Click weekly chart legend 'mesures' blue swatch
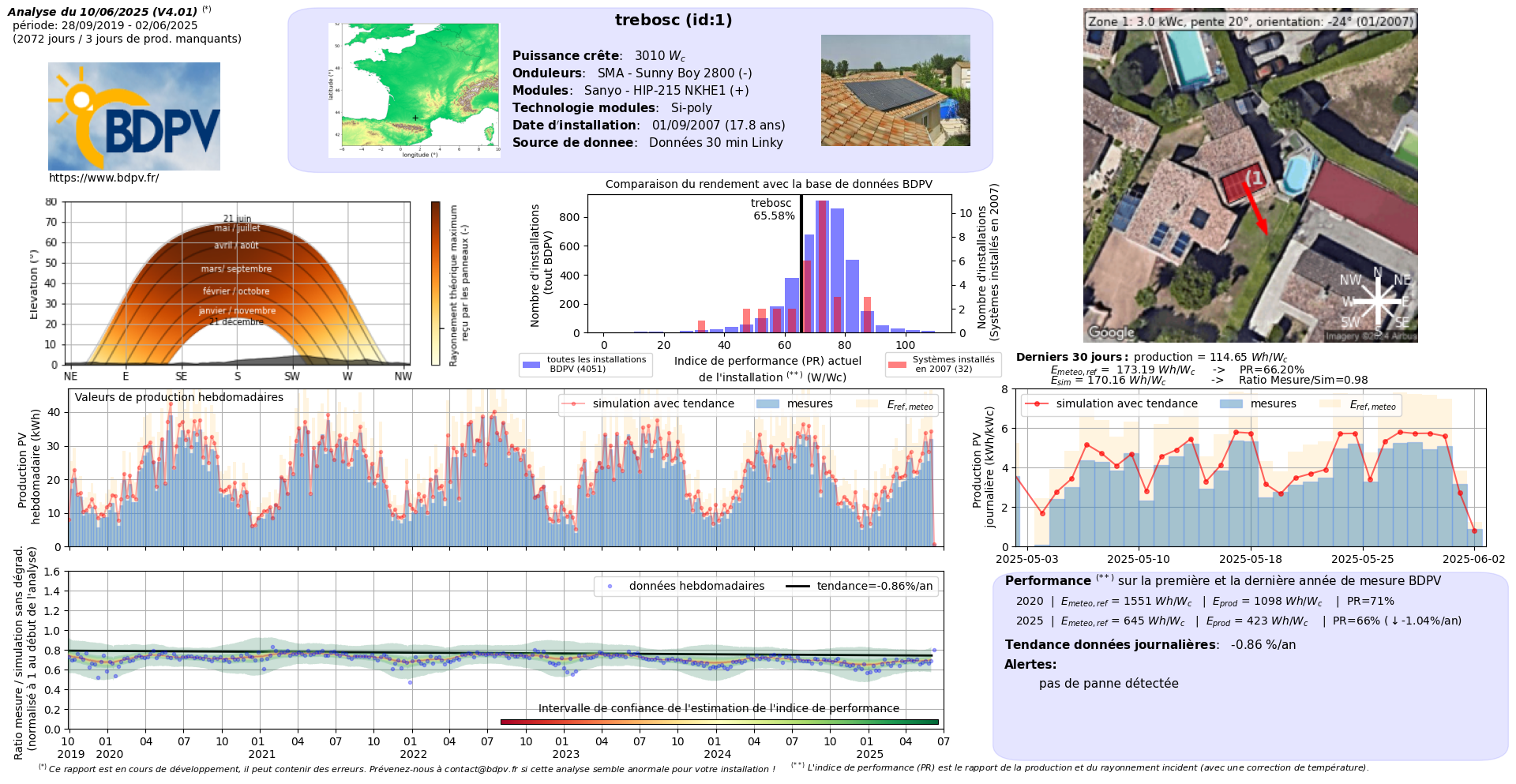 768,403
